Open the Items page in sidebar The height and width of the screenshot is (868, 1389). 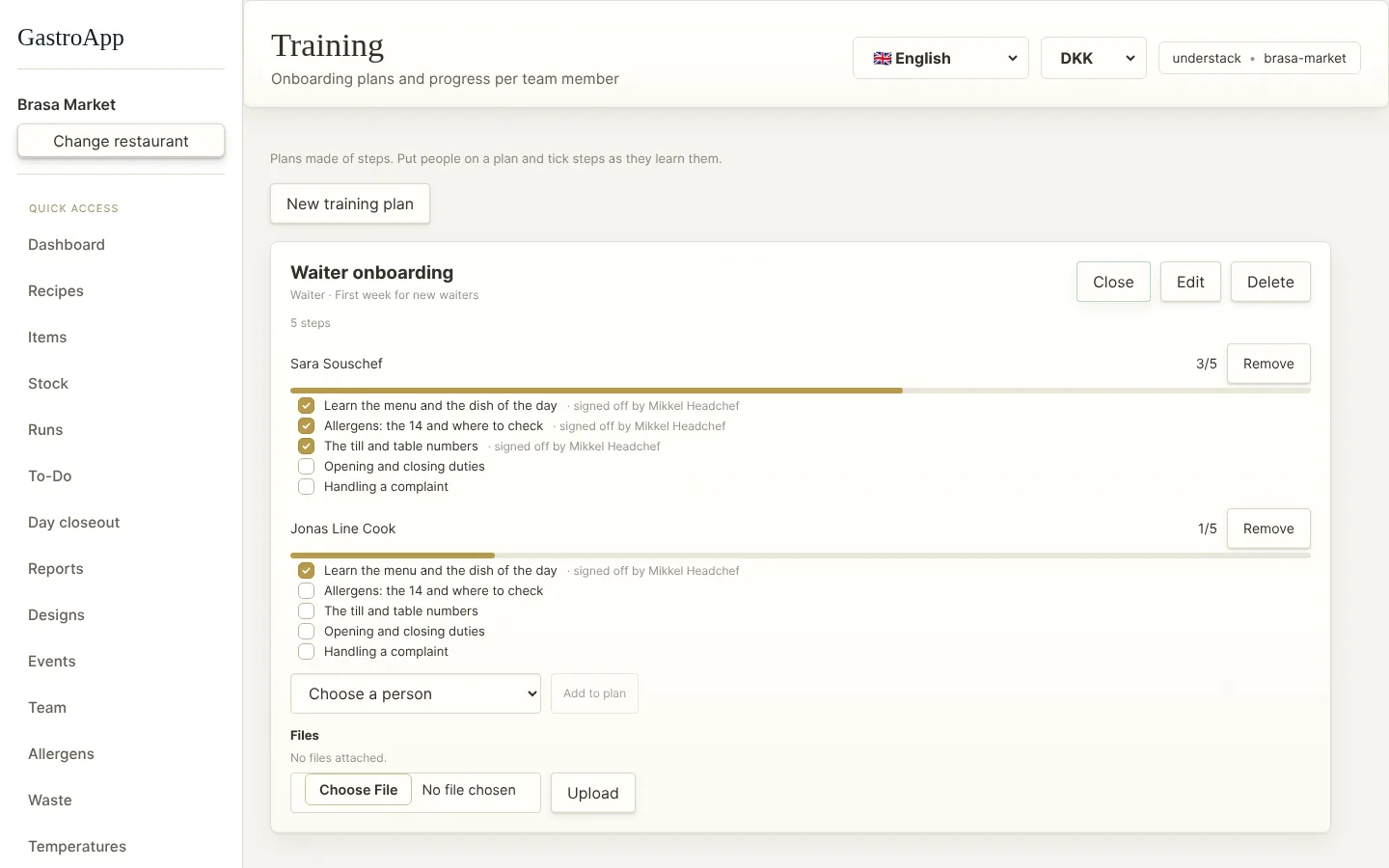pyautogui.click(x=47, y=338)
